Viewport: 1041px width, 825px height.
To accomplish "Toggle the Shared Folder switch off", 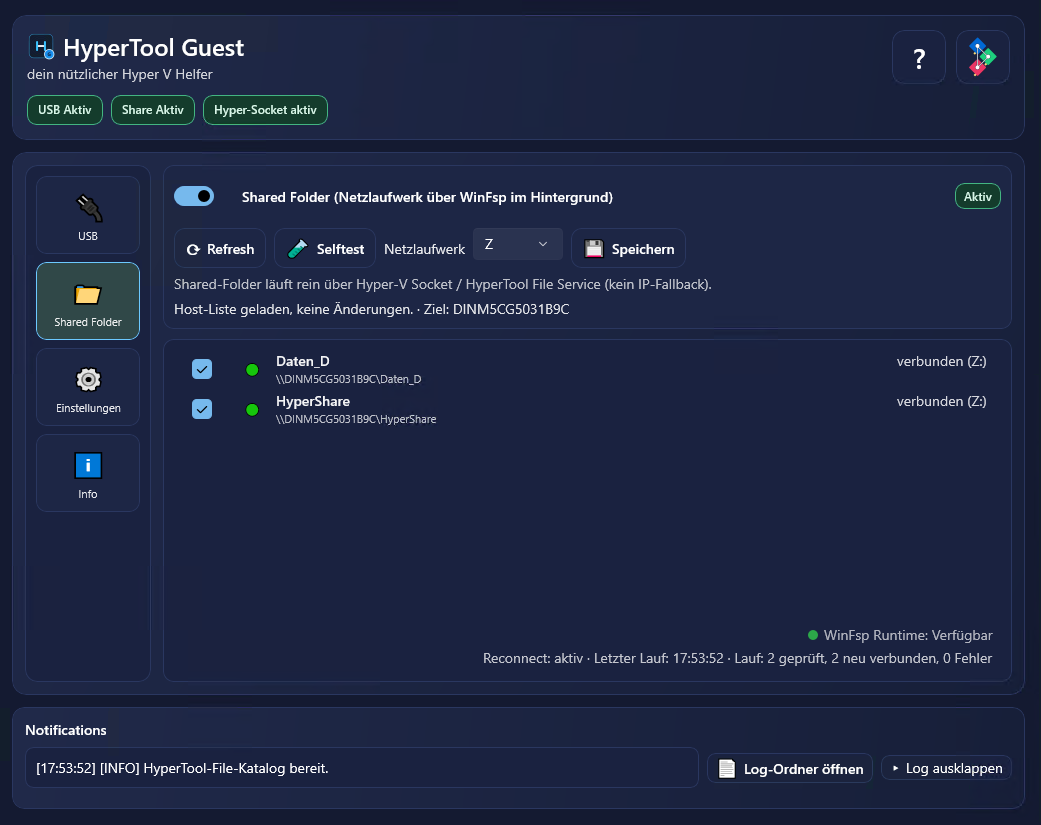I will 194,196.
